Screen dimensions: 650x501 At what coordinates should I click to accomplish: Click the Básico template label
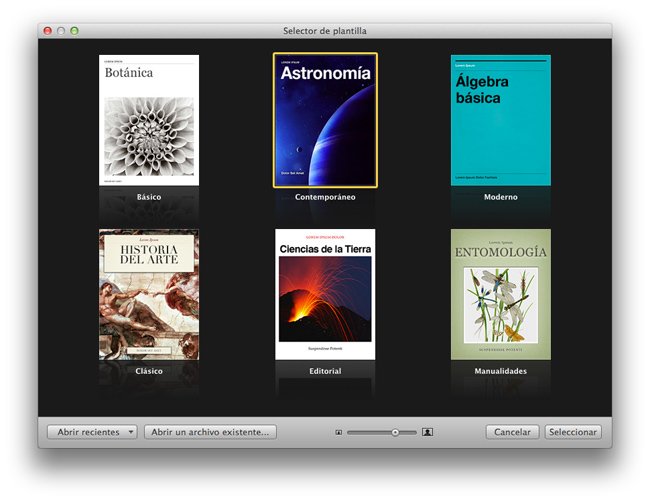point(149,197)
